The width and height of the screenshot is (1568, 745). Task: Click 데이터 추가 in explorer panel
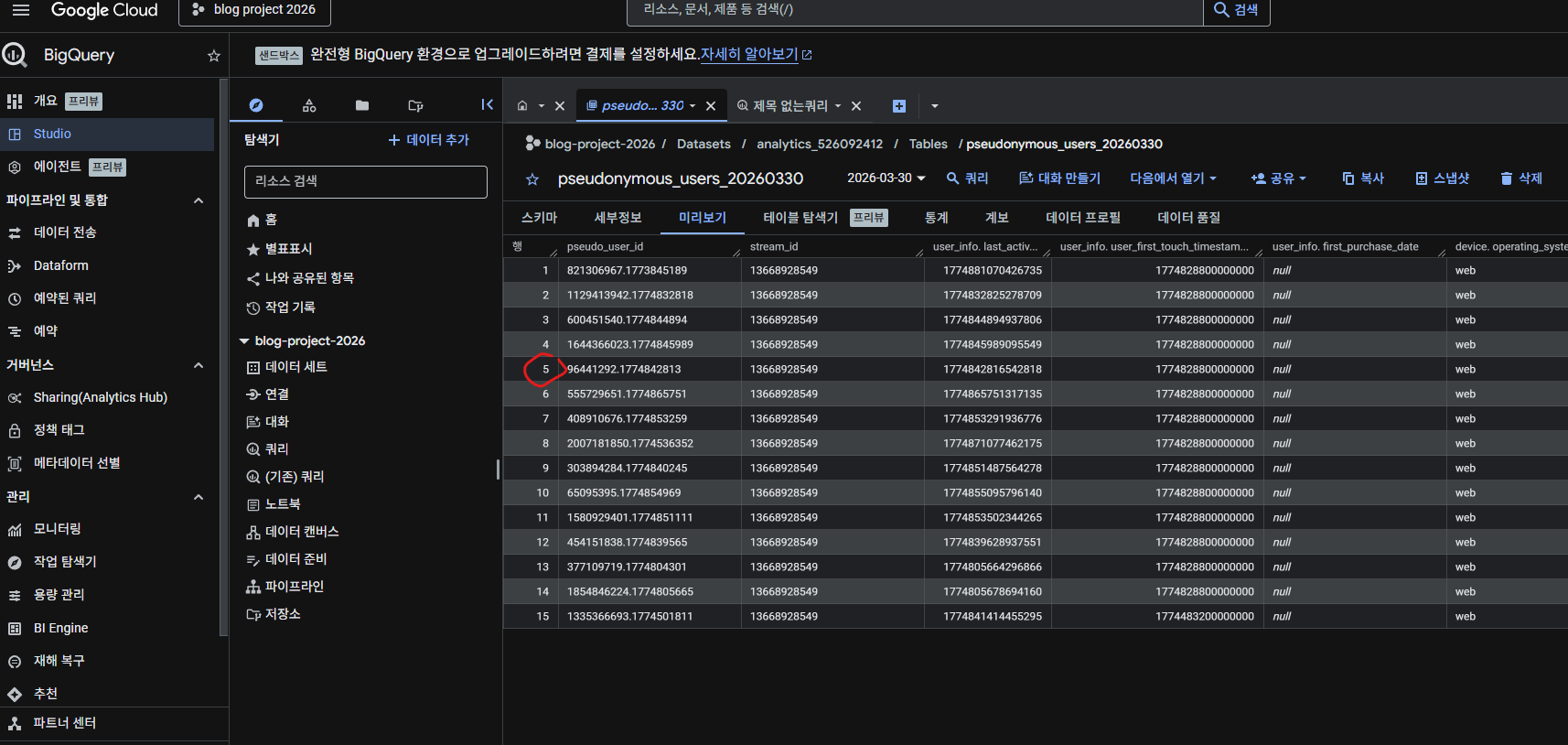[x=429, y=140]
